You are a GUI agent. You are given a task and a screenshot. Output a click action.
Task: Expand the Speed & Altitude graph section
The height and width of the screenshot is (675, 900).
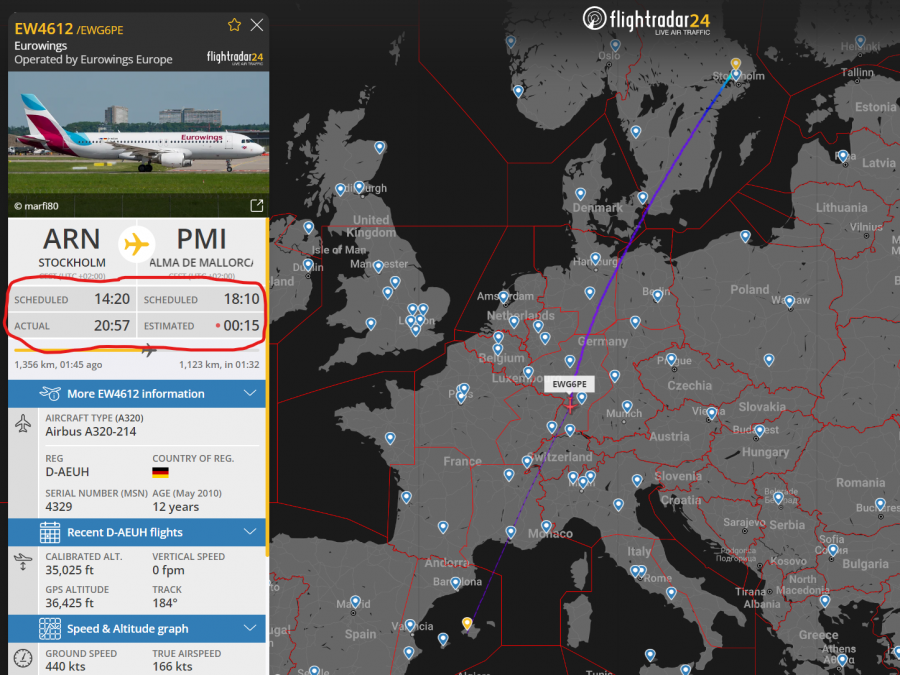[x=250, y=629]
